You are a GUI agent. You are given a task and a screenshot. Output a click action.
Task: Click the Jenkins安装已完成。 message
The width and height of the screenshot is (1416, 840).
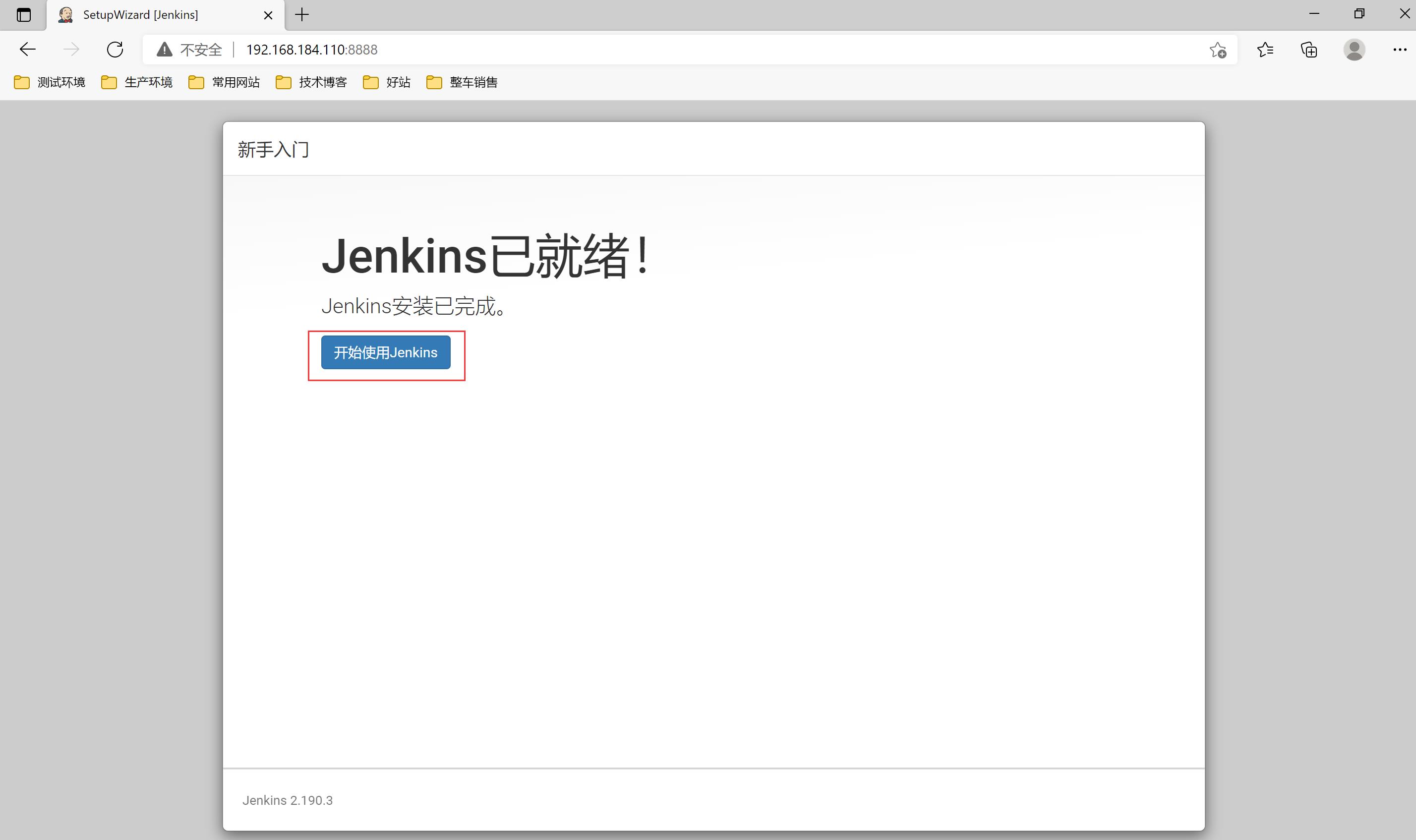pyautogui.click(x=414, y=306)
